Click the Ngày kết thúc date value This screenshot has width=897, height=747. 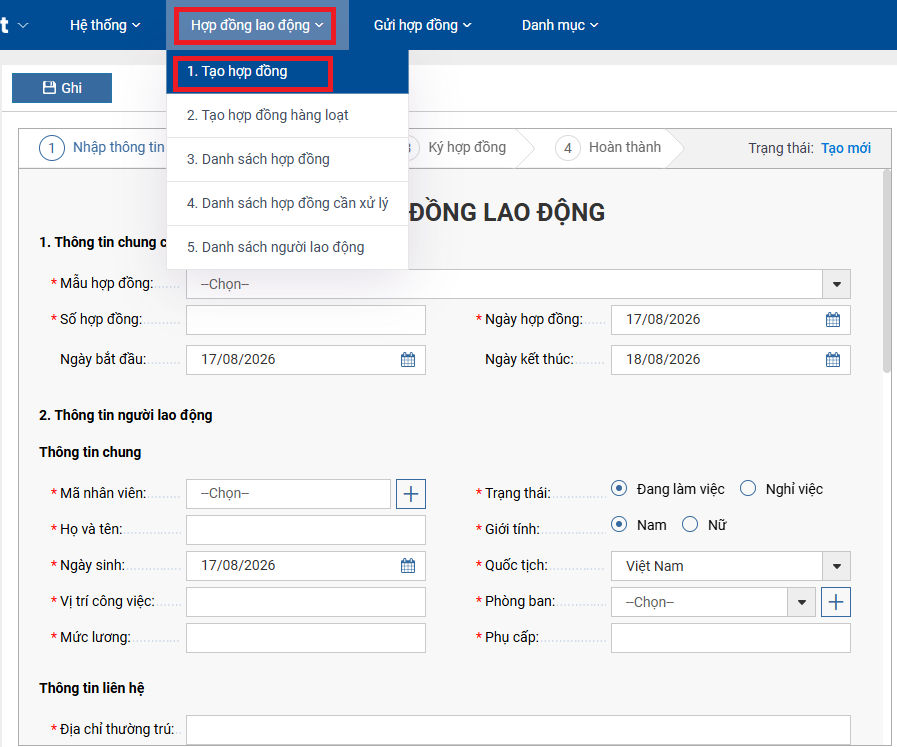663,359
